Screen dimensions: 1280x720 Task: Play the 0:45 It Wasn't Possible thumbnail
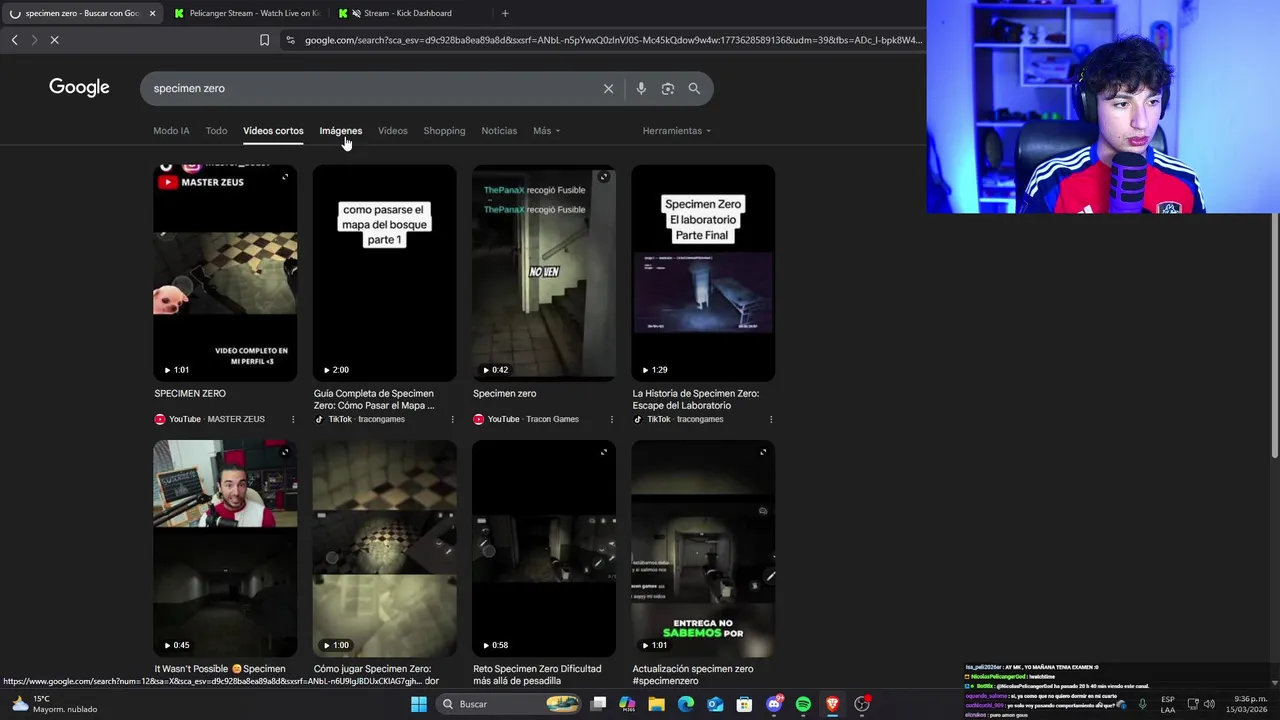tap(225, 548)
